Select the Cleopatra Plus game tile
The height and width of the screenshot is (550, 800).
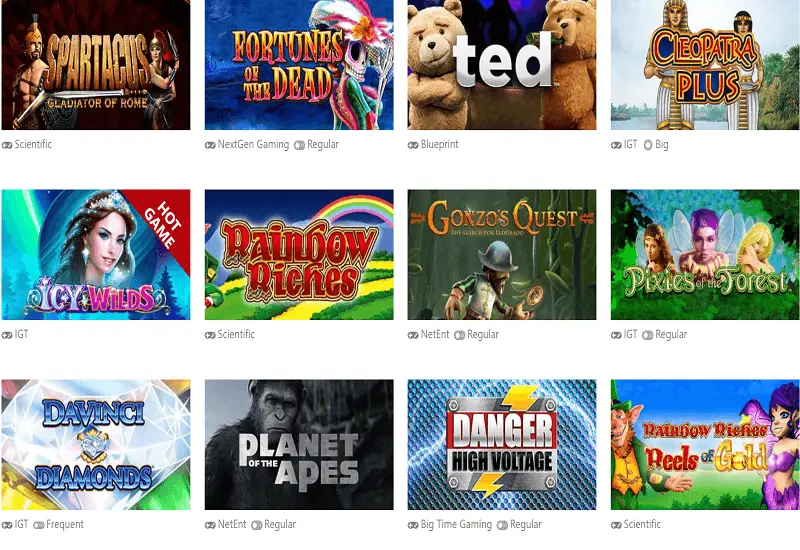coord(705,65)
